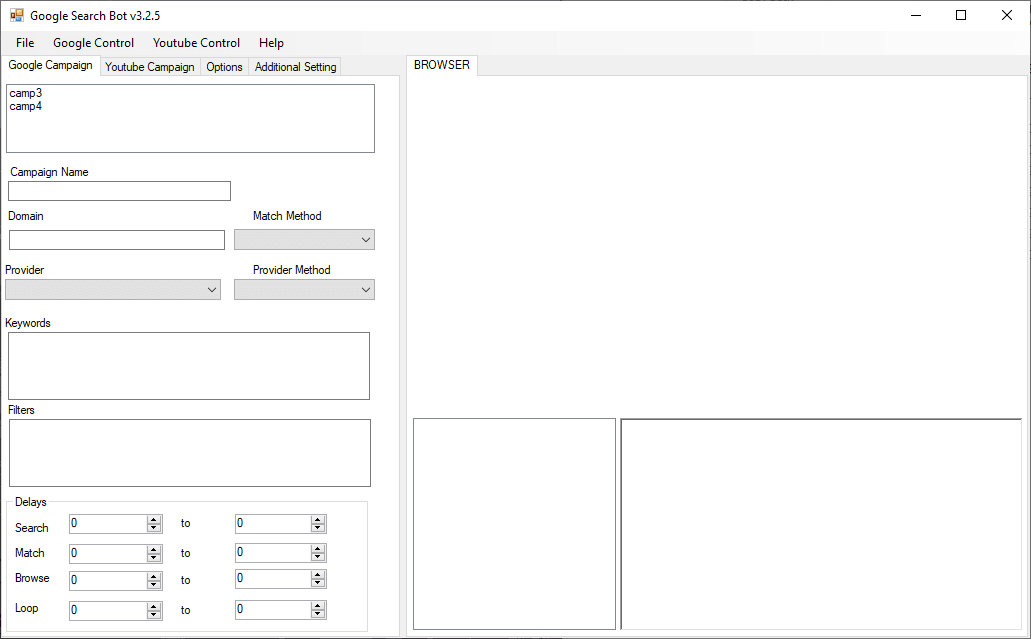Image resolution: width=1031 pixels, height=639 pixels.
Task: Open the Help menu
Action: pos(271,43)
